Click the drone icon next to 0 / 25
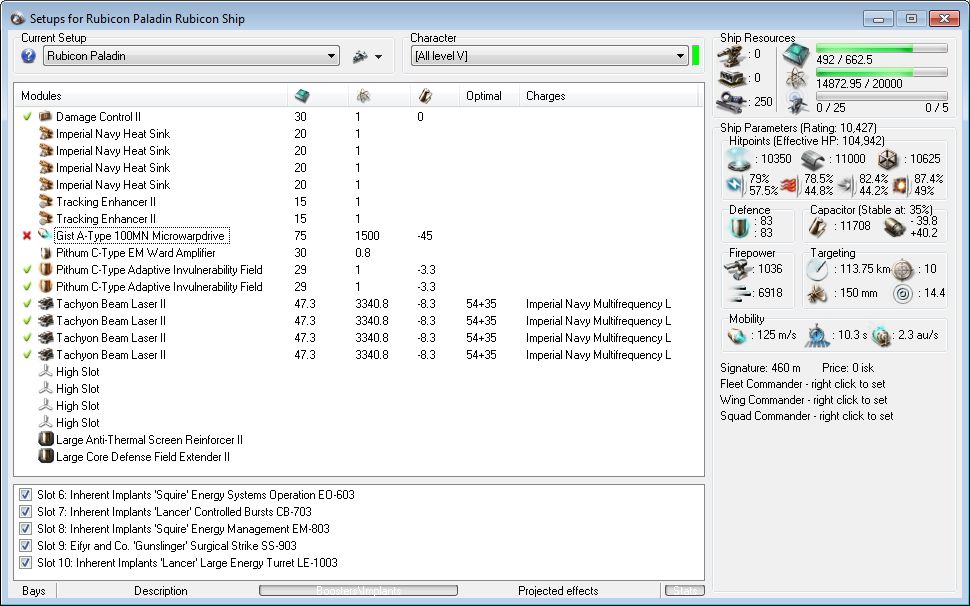 pos(796,103)
